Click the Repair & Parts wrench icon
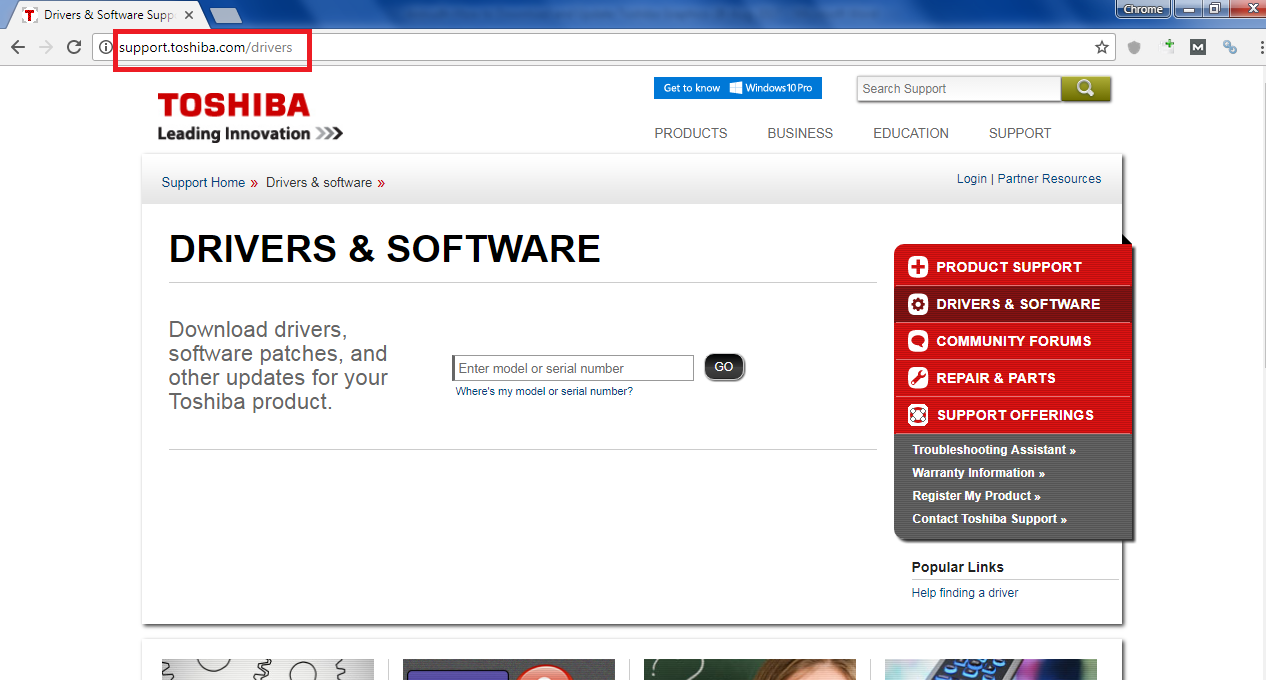 (918, 378)
